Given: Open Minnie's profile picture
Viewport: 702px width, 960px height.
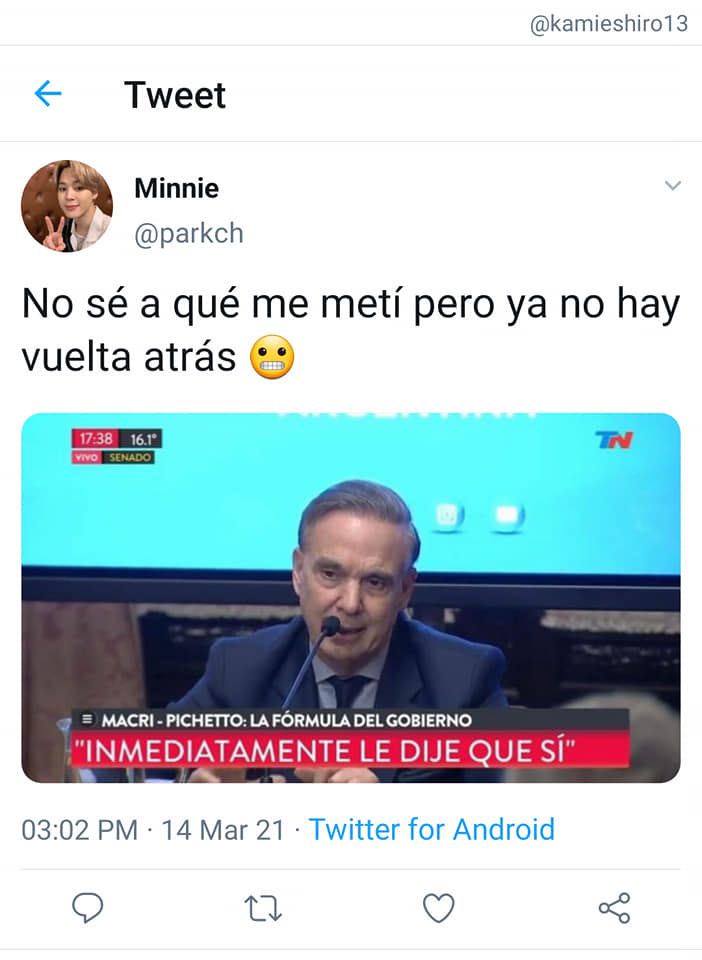Looking at the screenshot, I should tap(67, 206).
